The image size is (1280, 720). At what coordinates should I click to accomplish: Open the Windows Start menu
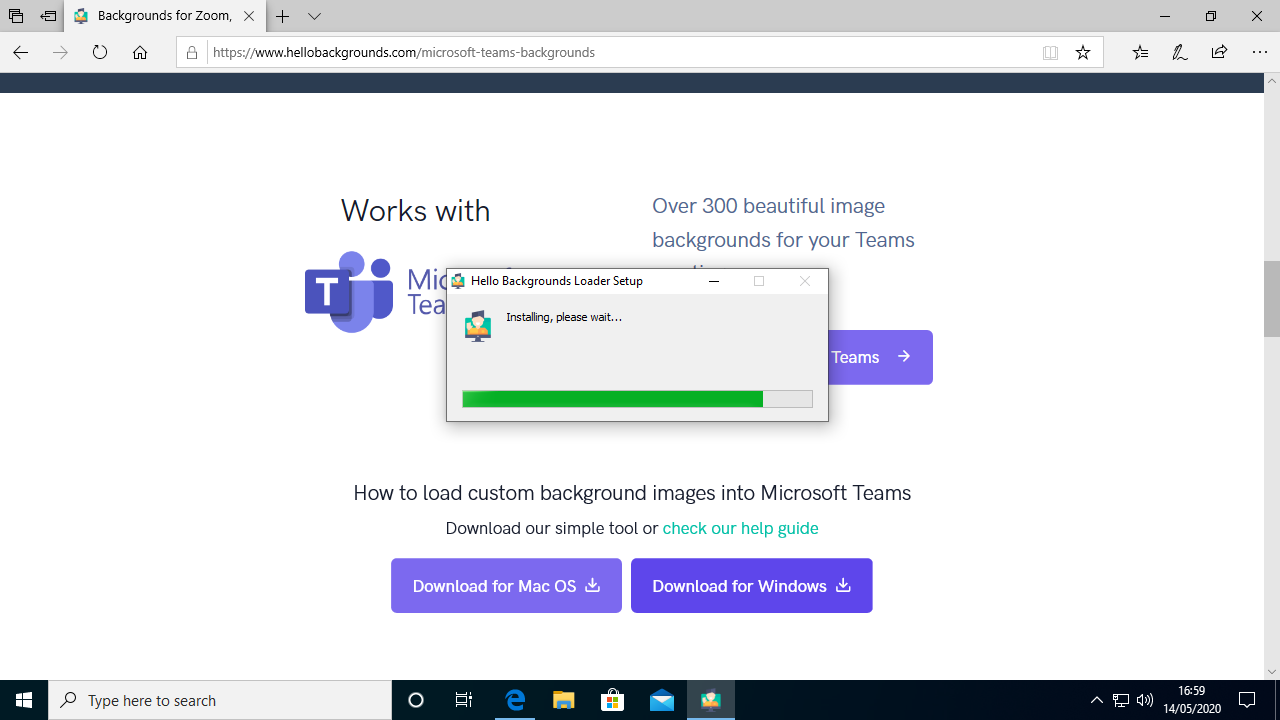(24, 700)
